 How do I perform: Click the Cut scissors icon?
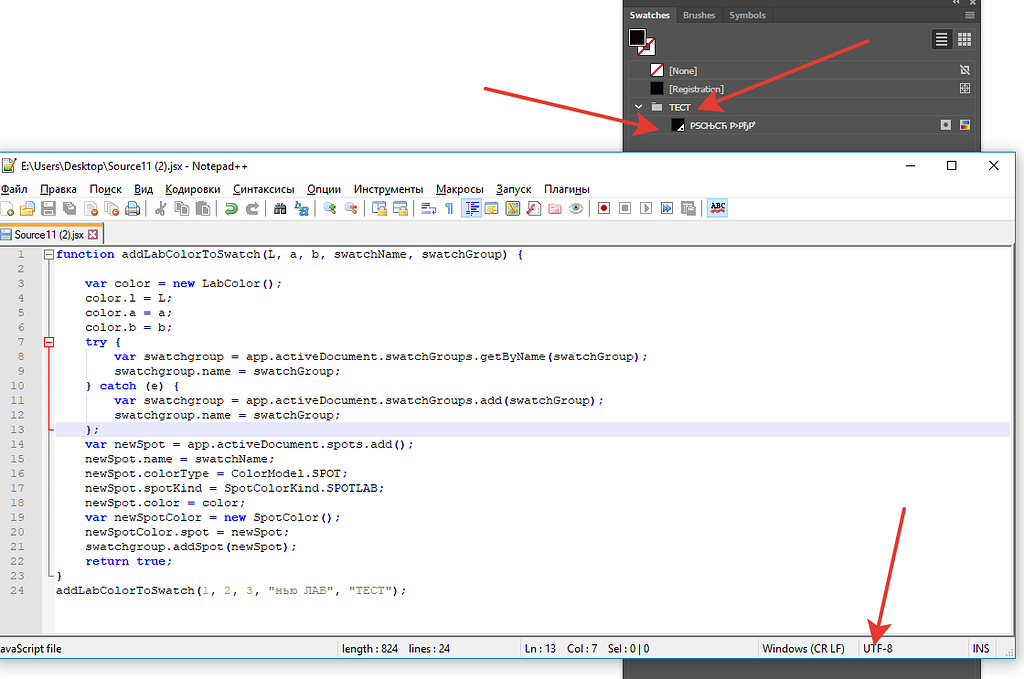161,208
